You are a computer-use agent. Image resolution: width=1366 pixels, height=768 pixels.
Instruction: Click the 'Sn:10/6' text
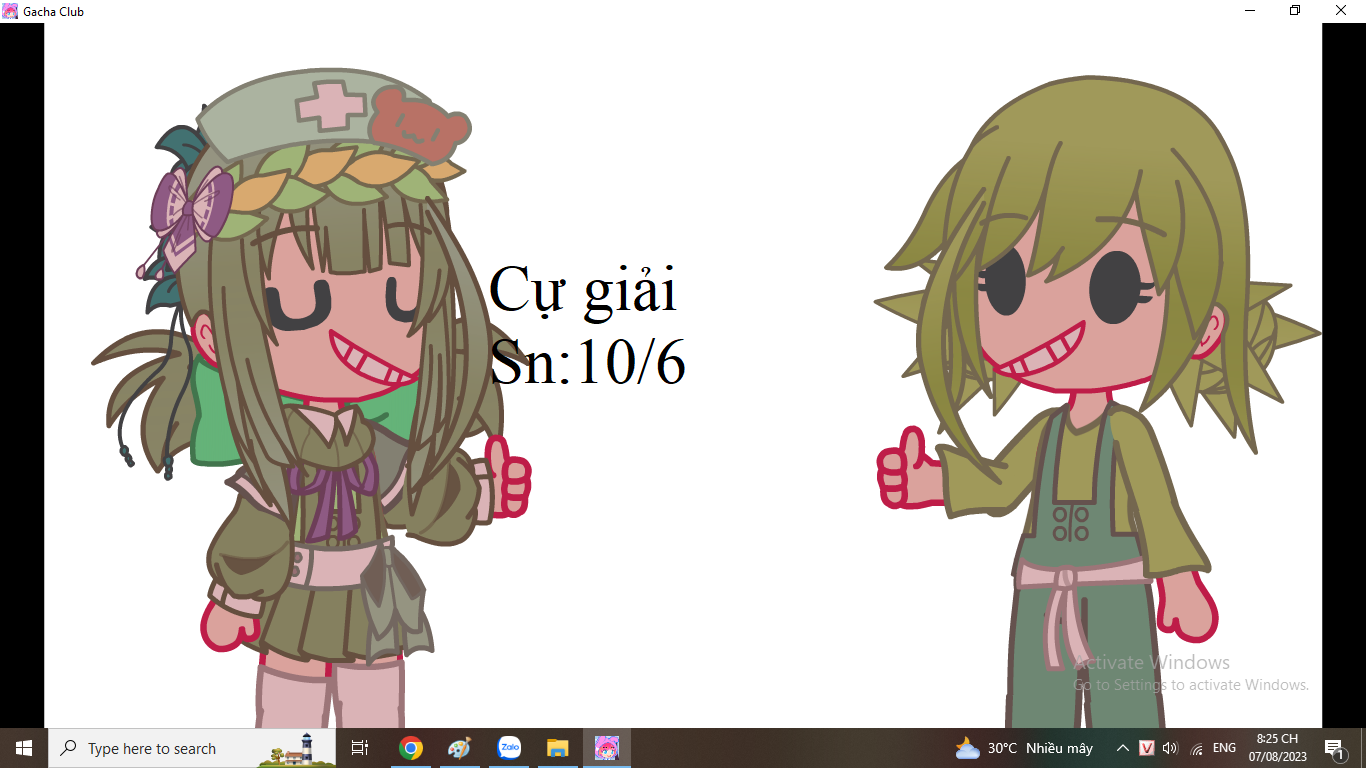click(x=587, y=363)
